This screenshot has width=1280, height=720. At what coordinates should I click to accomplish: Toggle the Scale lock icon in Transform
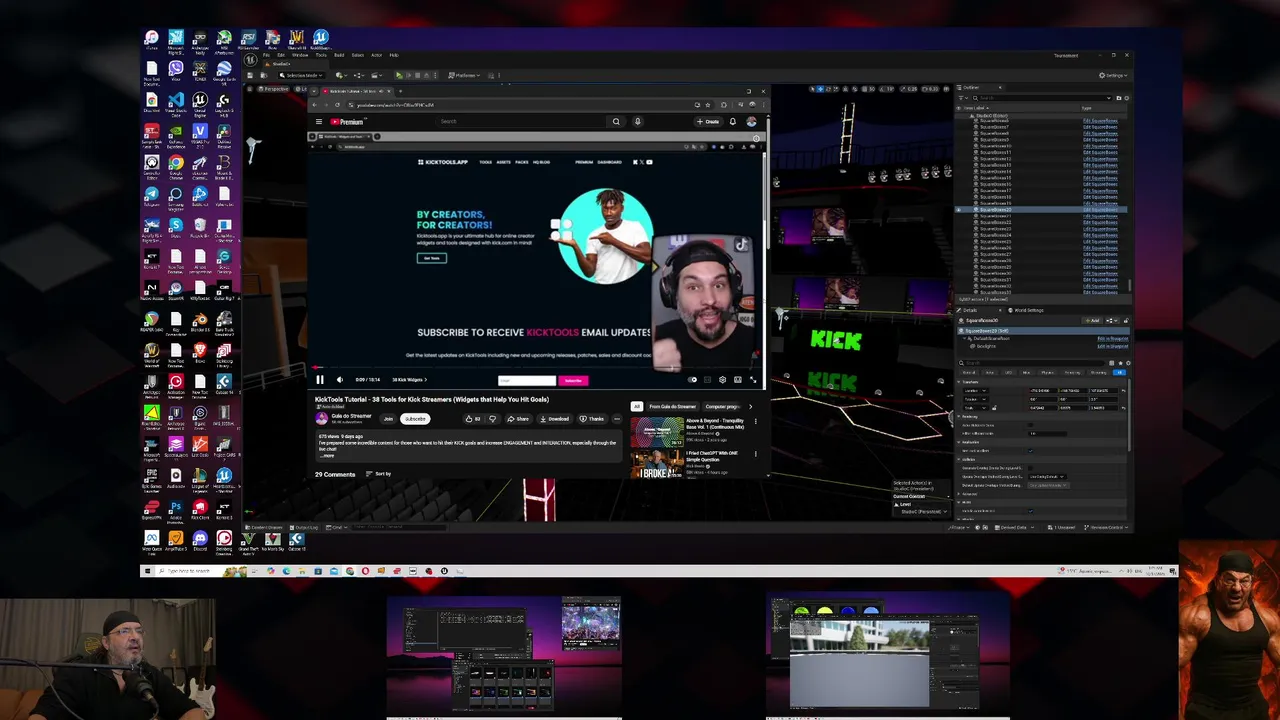click(994, 408)
